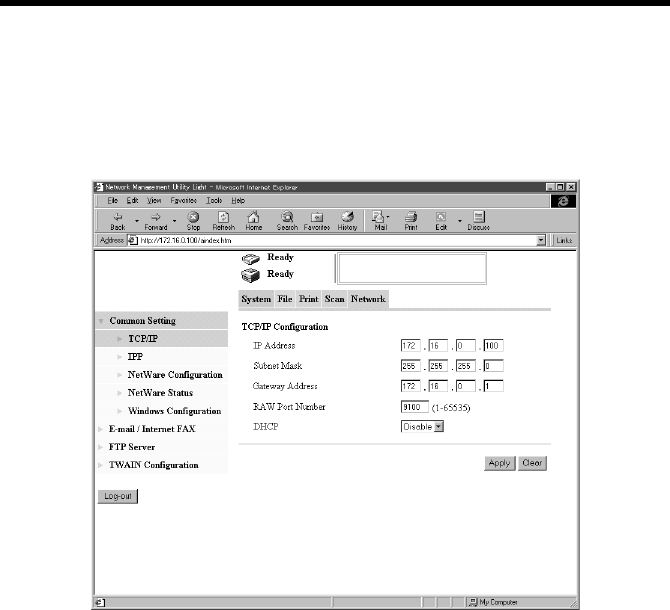This screenshot has width=670, height=610.
Task: Open IPP settings in the sidebar
Action: [x=135, y=357]
